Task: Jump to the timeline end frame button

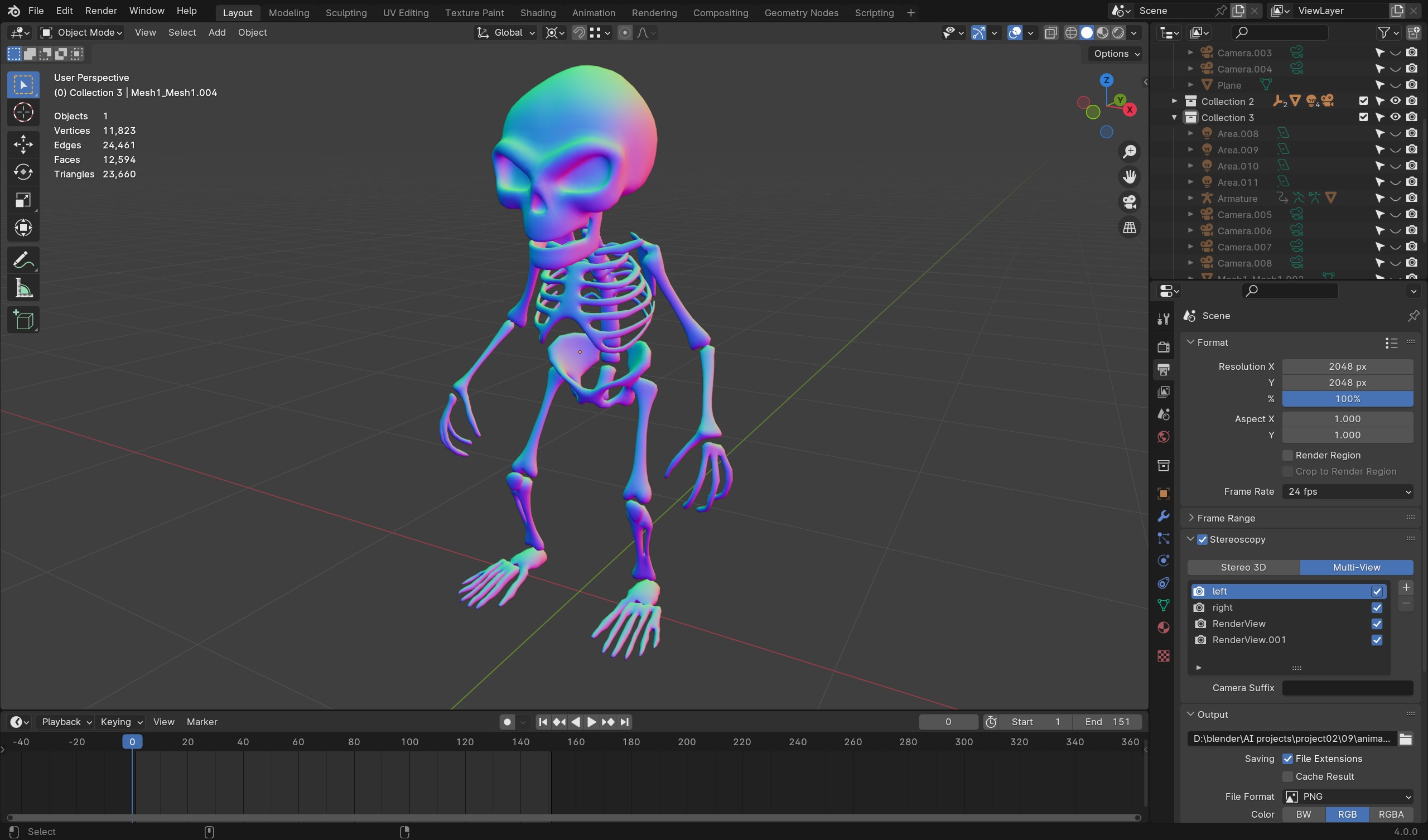Action: tap(624, 722)
